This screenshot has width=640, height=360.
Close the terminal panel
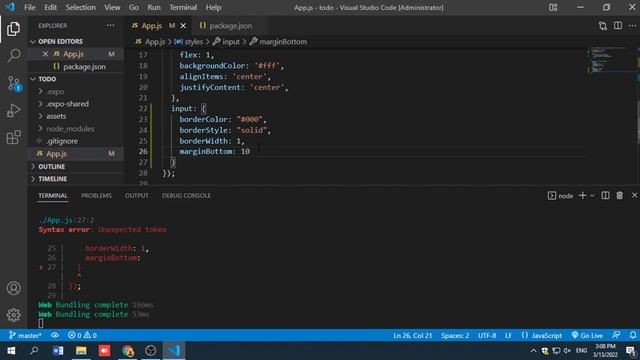click(634, 196)
